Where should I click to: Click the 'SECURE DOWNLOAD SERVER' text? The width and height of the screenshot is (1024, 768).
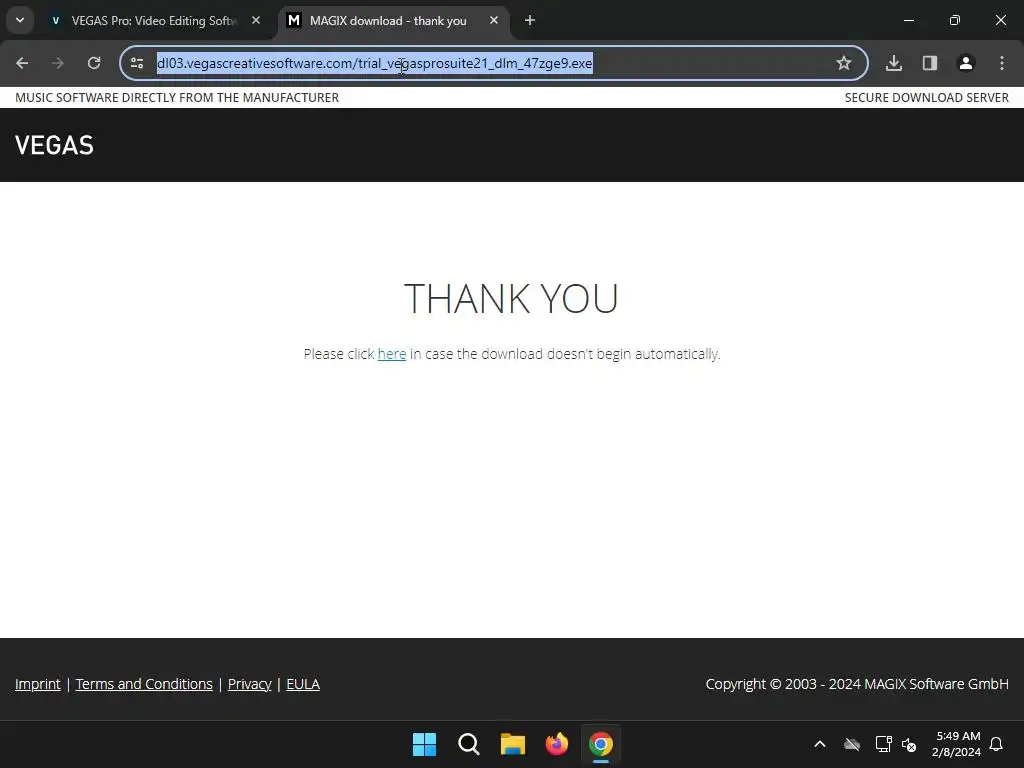click(927, 97)
